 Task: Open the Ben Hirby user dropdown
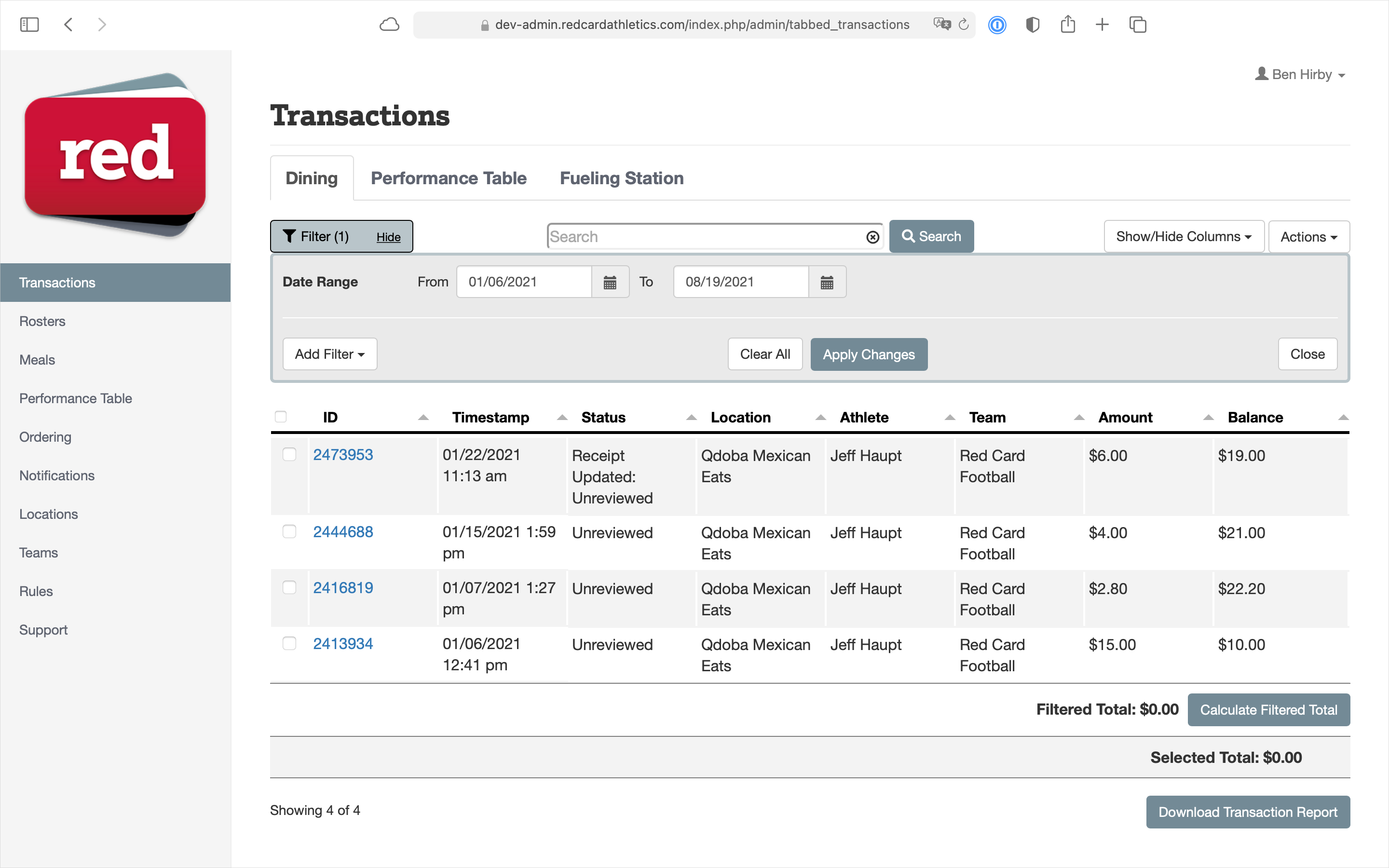coord(1300,75)
